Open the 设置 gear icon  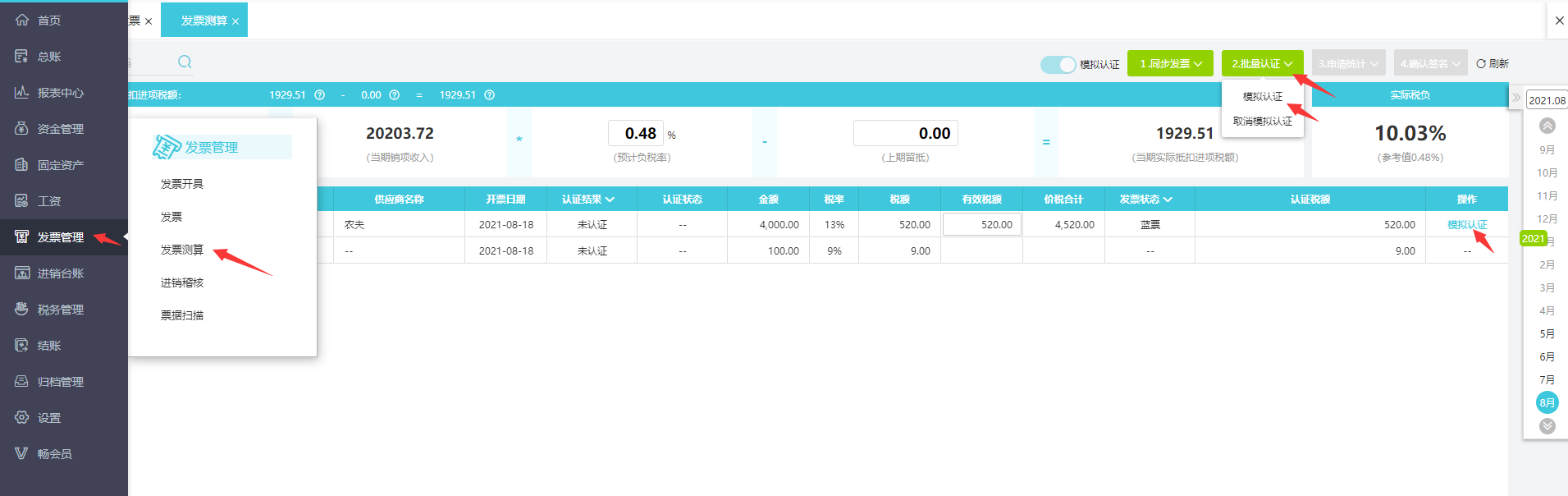pos(22,417)
